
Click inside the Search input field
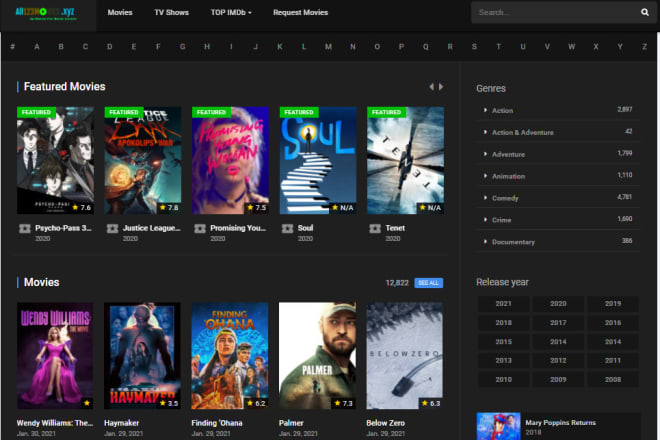pos(556,12)
